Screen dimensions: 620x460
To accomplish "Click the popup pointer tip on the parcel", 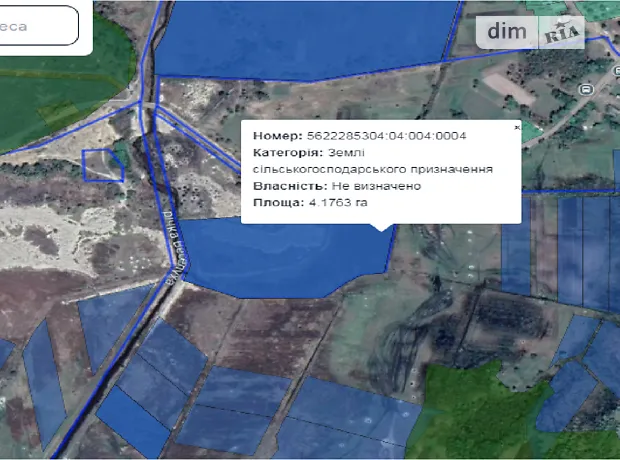I will pos(378,229).
